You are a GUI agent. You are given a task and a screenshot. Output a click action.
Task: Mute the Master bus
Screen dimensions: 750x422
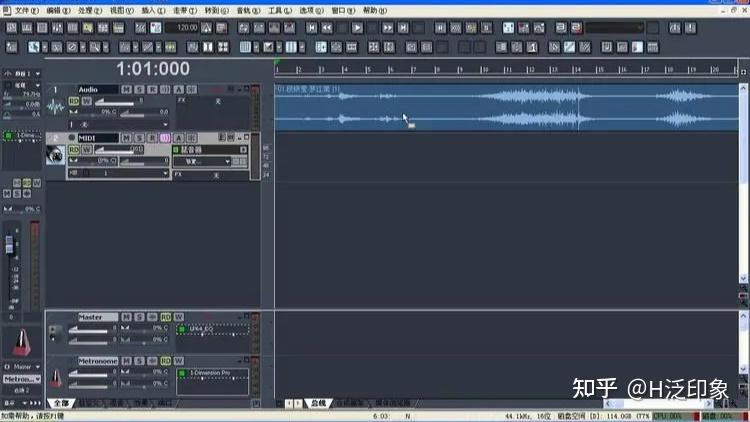pos(126,317)
